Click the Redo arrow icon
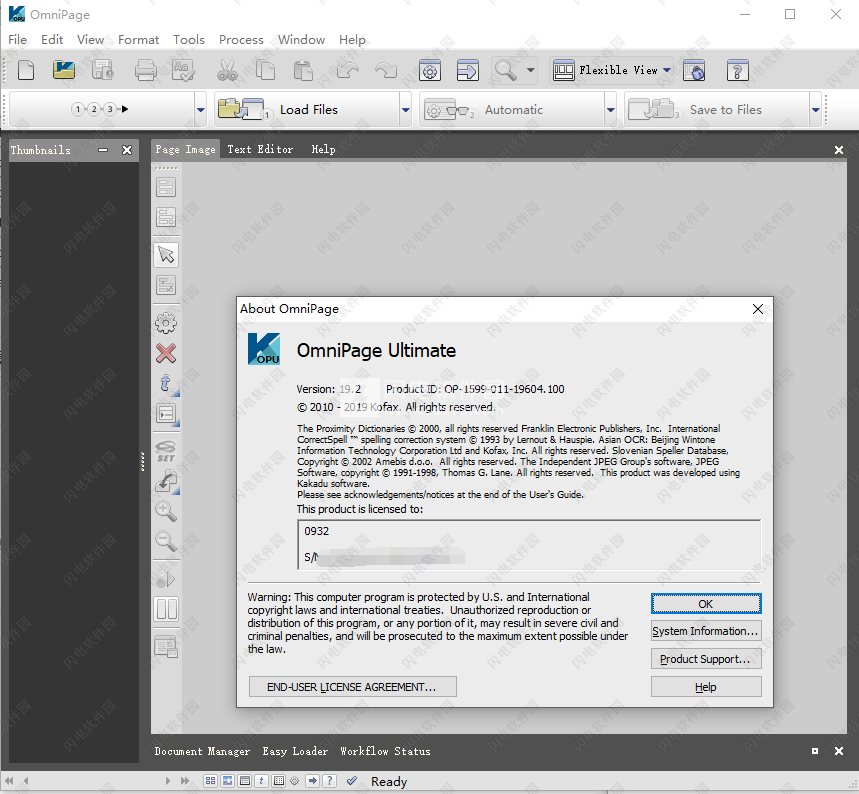This screenshot has height=794, width=859. 386,71
